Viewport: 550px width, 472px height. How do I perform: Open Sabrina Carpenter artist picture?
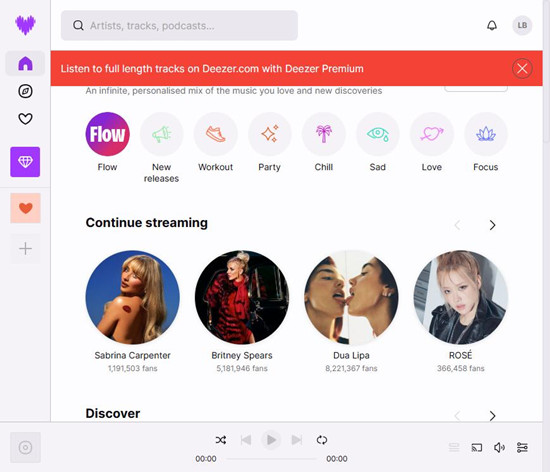(133, 297)
